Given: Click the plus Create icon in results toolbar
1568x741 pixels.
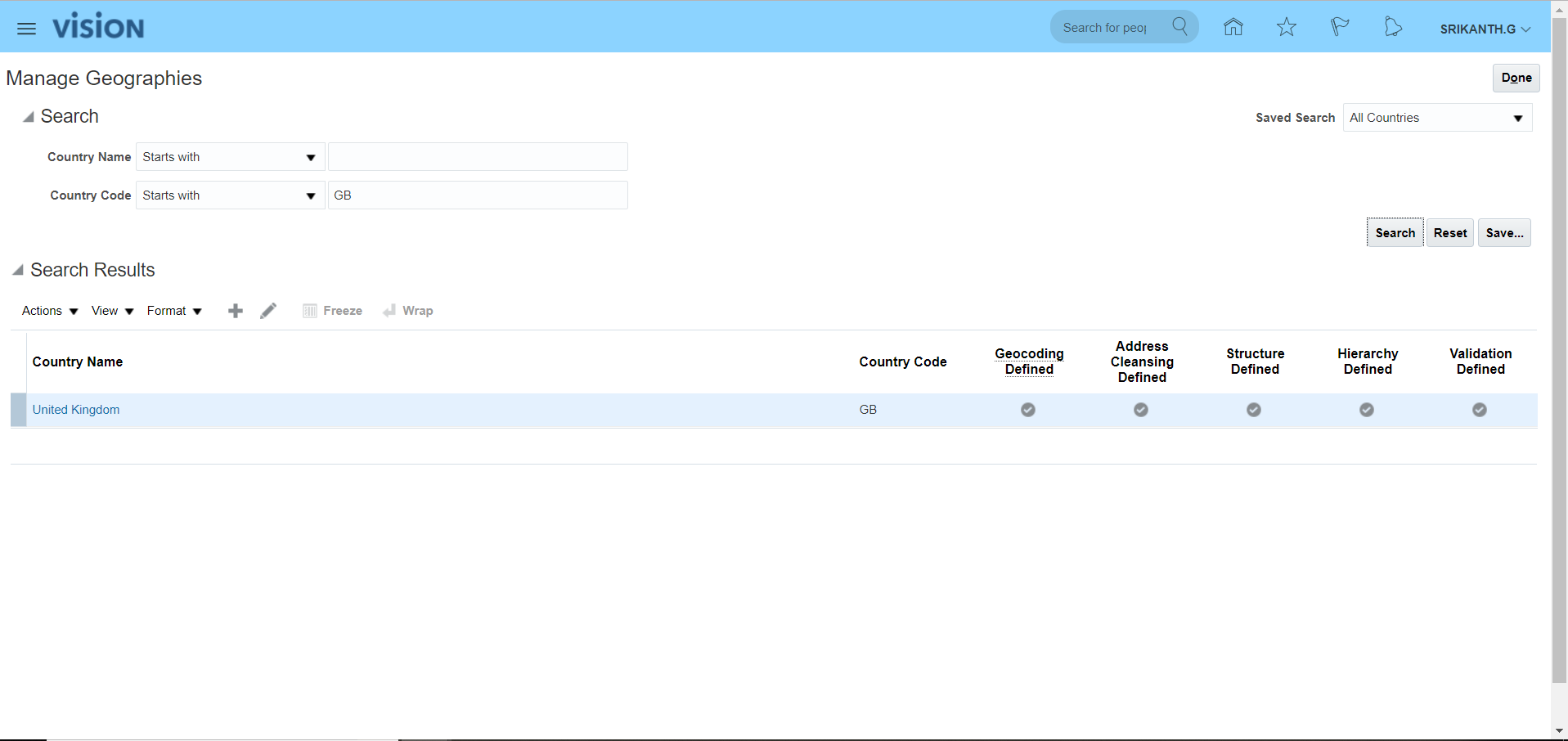Looking at the screenshot, I should click(x=236, y=311).
